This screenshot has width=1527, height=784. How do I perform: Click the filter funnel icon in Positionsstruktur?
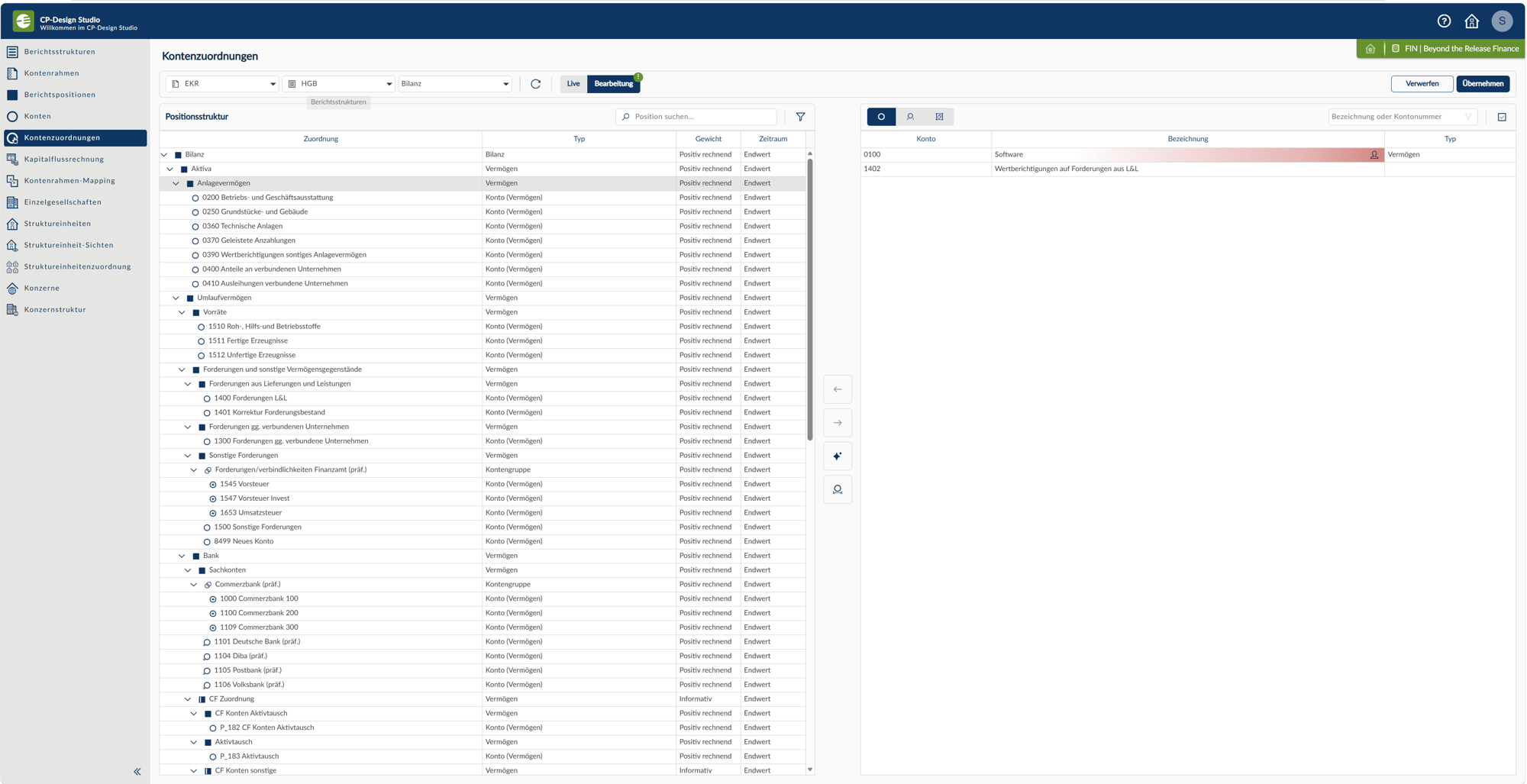click(800, 117)
